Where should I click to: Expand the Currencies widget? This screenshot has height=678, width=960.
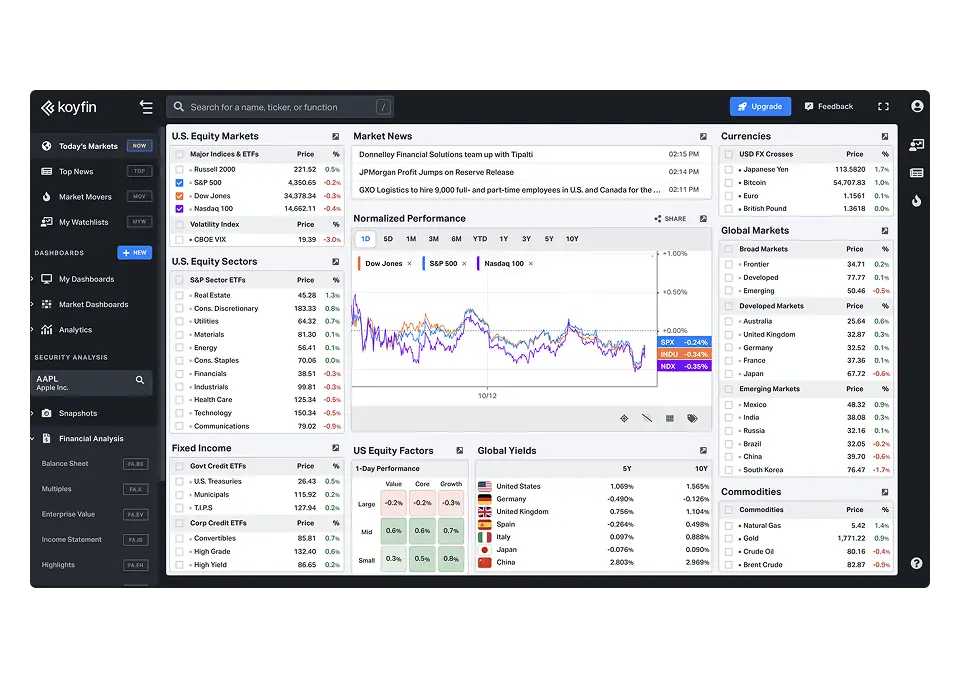tap(885, 137)
